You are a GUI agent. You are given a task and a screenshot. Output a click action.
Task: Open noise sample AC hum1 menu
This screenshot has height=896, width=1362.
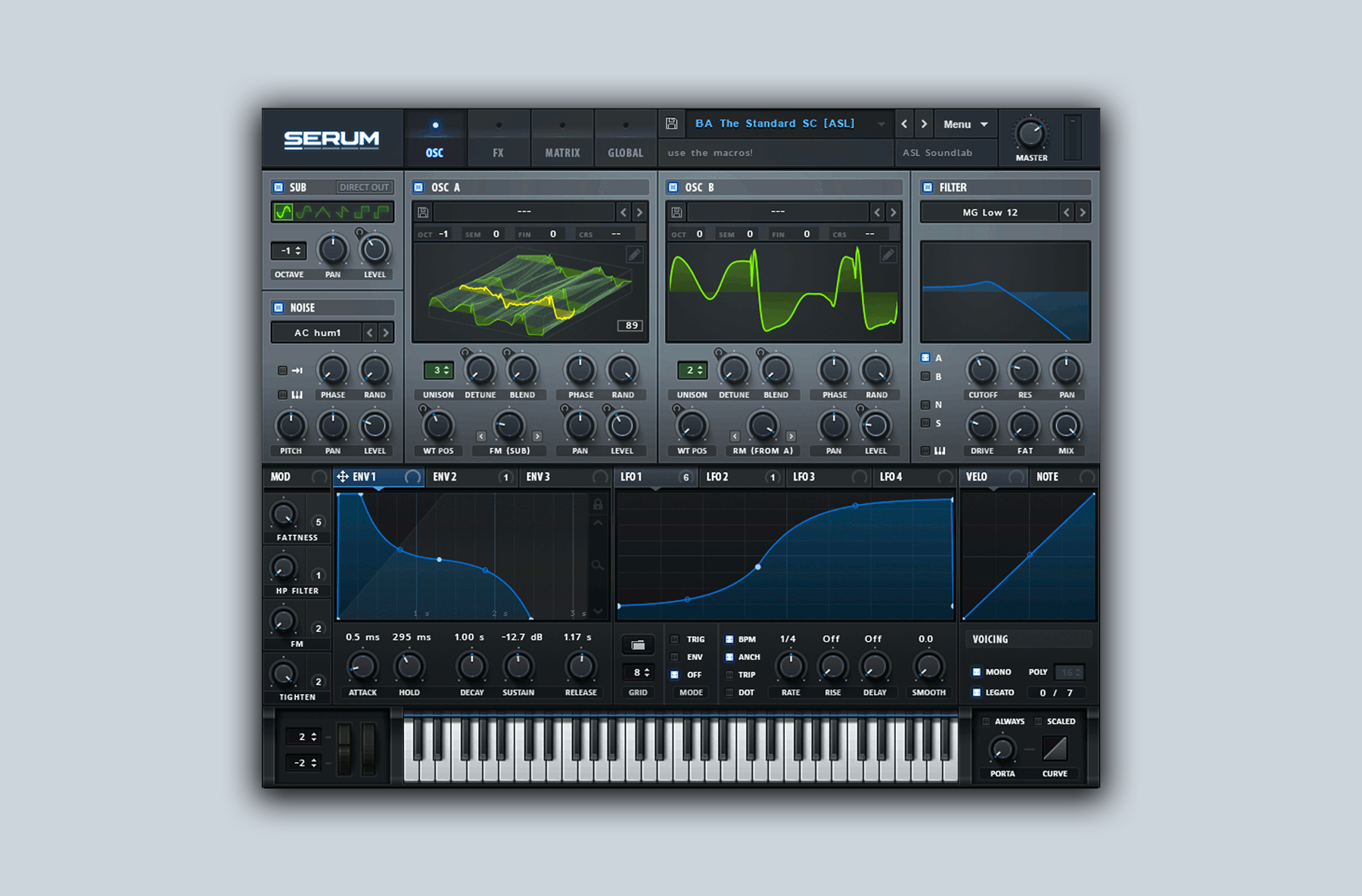click(316, 332)
